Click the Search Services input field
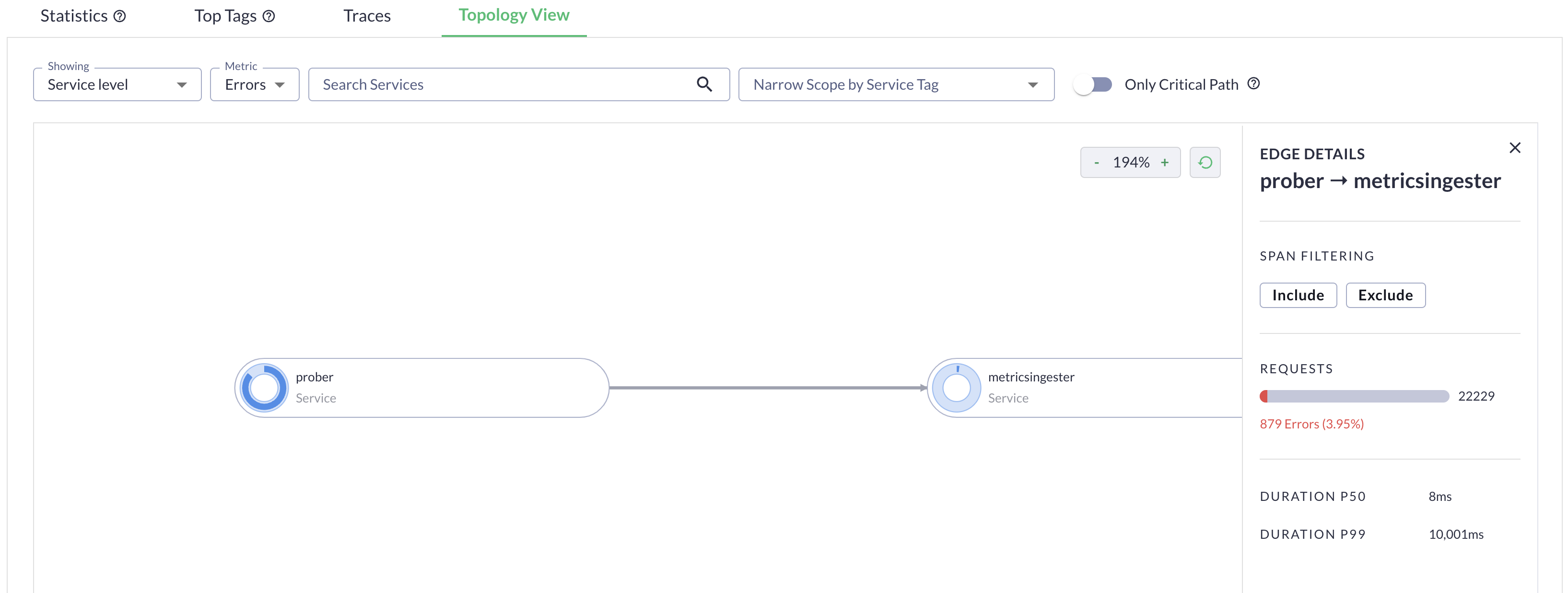The width and height of the screenshot is (1568, 593). (519, 84)
